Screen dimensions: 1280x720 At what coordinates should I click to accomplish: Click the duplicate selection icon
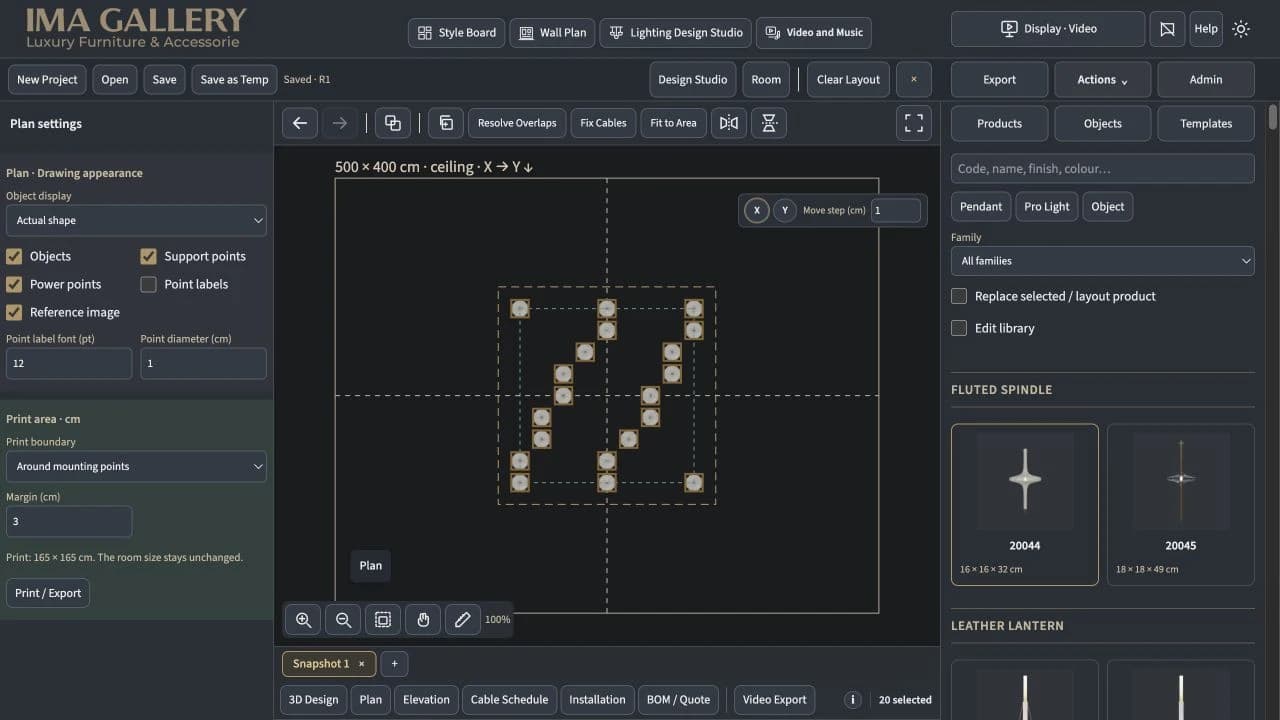point(446,123)
